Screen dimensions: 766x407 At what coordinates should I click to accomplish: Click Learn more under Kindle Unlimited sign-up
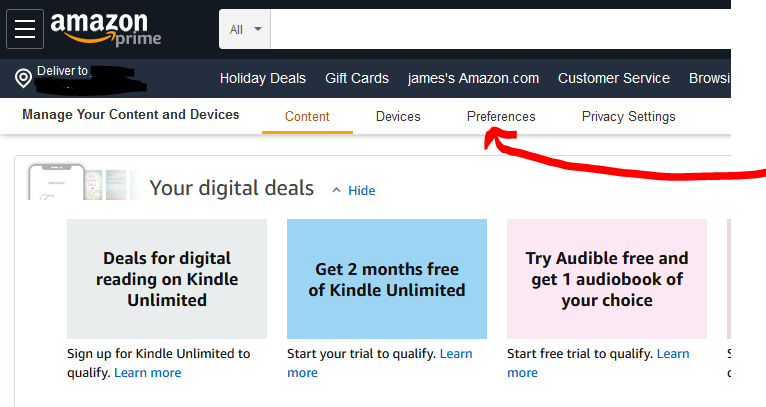pyautogui.click(x=148, y=373)
